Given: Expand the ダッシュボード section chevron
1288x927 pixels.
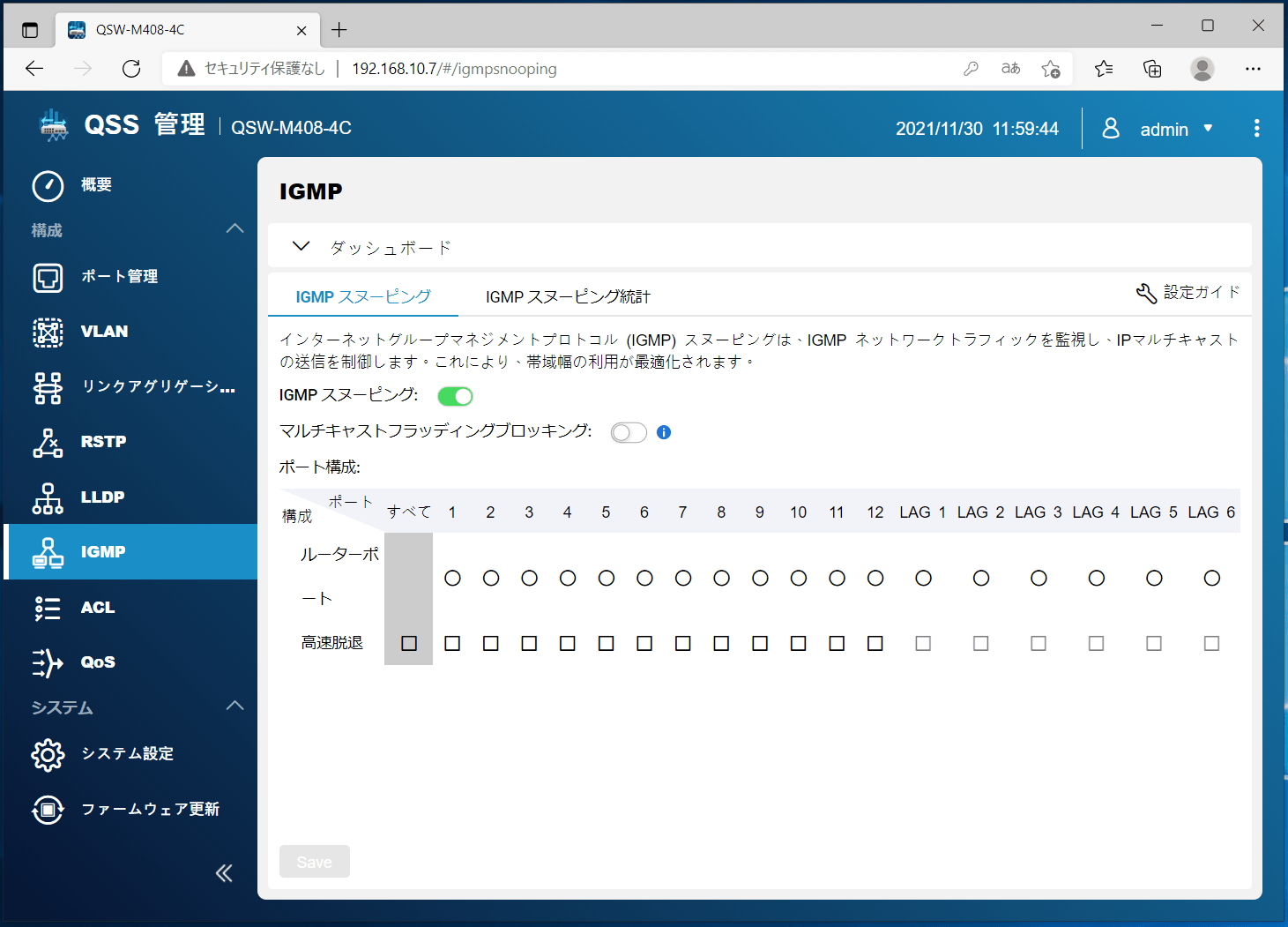Looking at the screenshot, I should coord(301,246).
